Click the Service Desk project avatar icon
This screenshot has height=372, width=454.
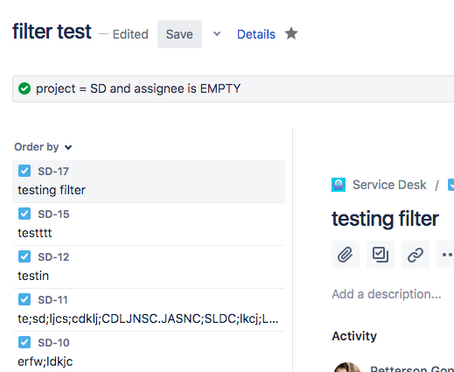click(x=338, y=185)
